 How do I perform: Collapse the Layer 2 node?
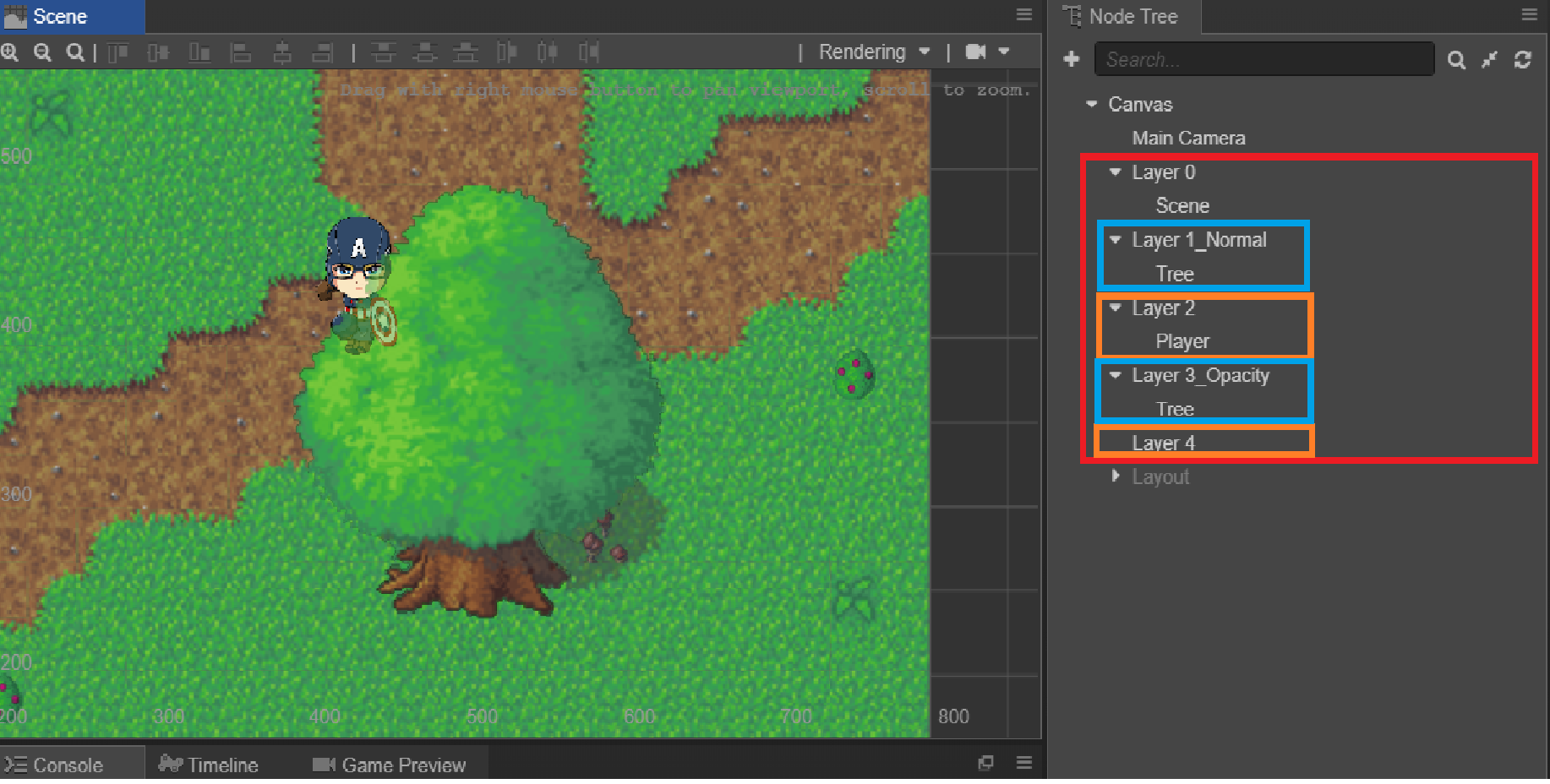click(1116, 308)
